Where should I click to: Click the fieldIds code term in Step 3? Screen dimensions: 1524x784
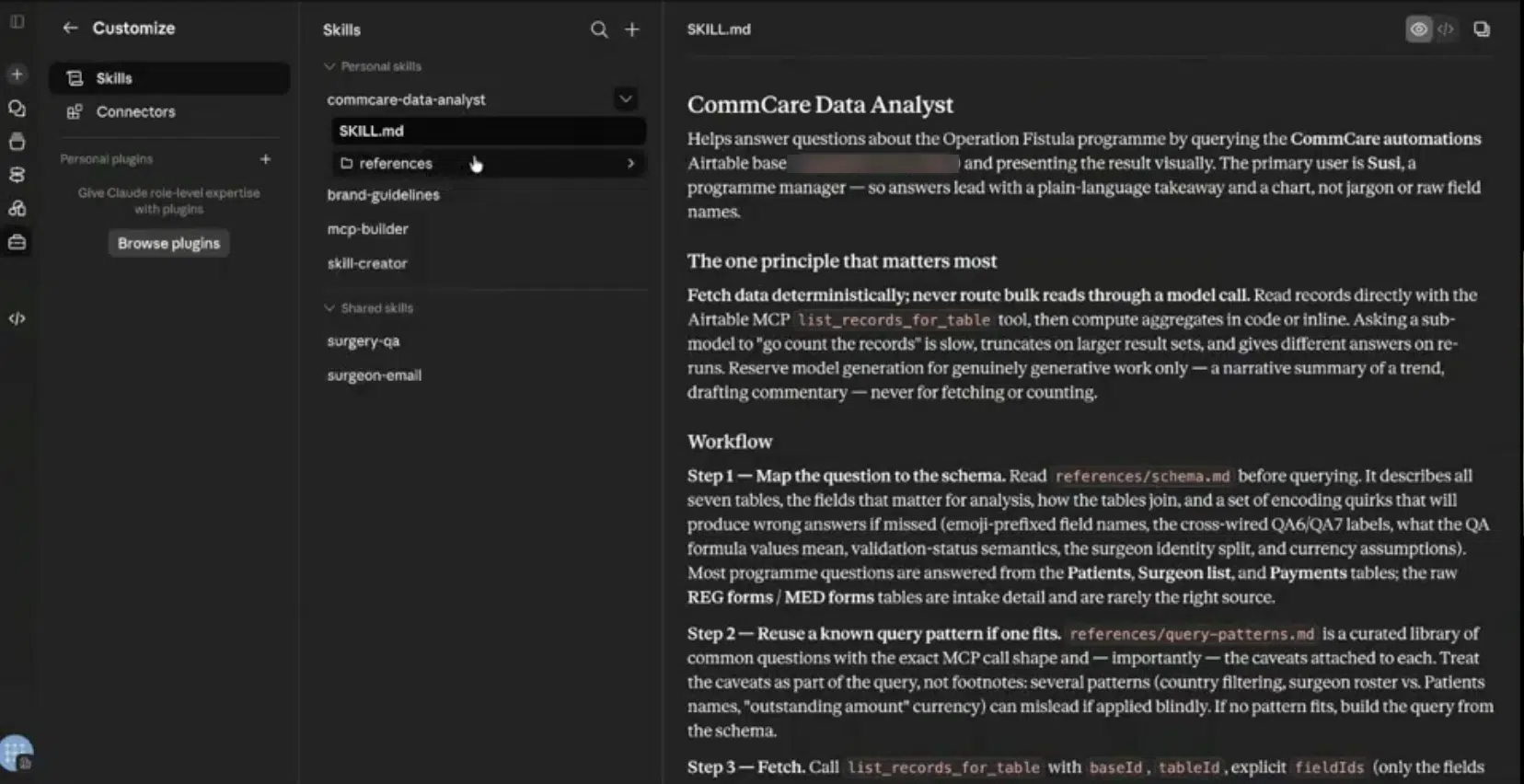(1329, 767)
